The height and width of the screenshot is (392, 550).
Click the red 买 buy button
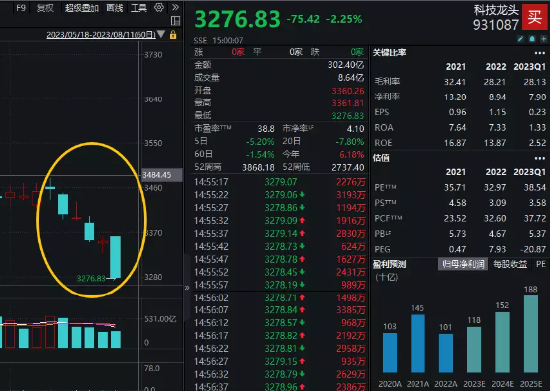(x=534, y=17)
